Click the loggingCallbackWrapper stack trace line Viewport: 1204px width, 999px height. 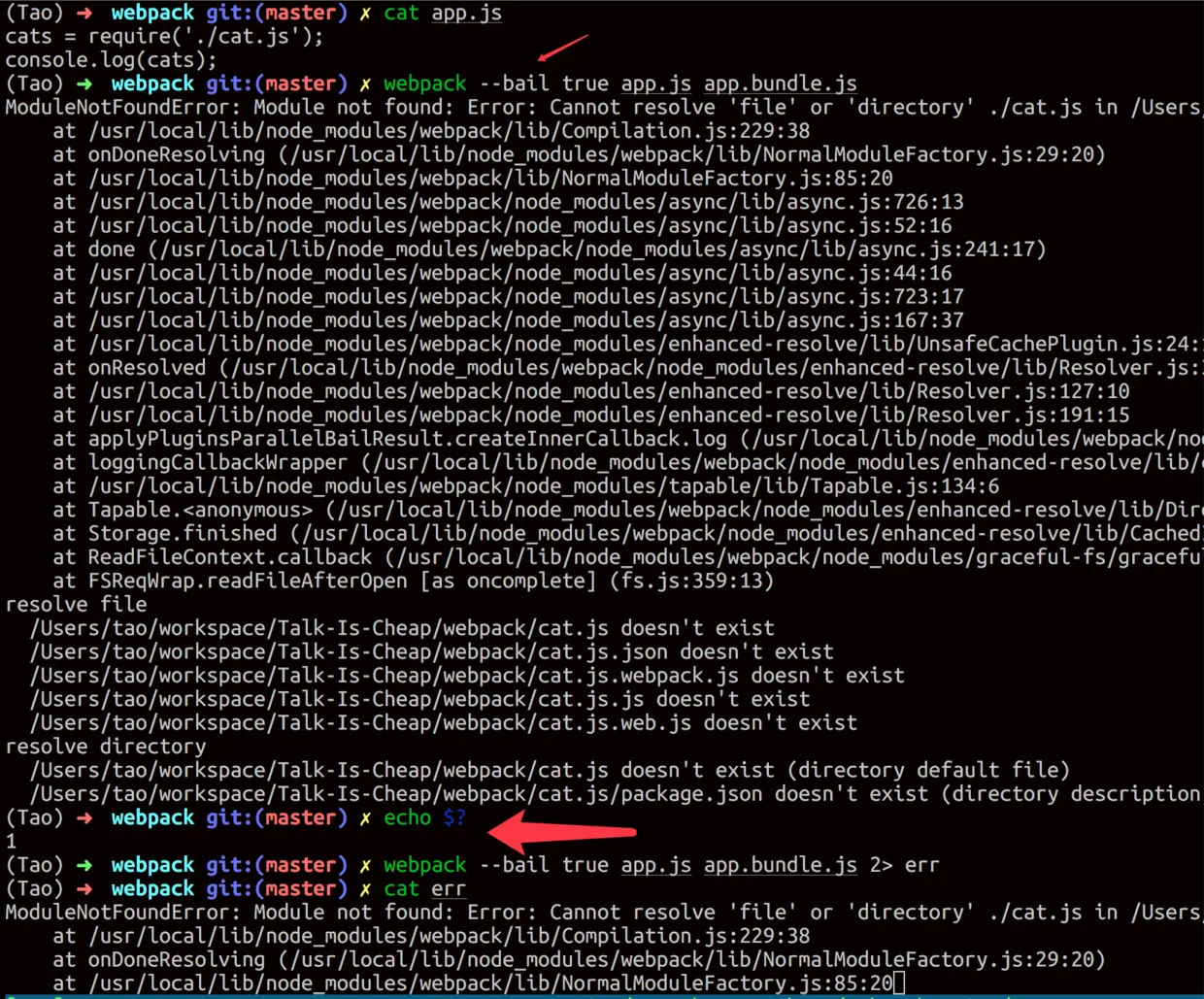(628, 462)
